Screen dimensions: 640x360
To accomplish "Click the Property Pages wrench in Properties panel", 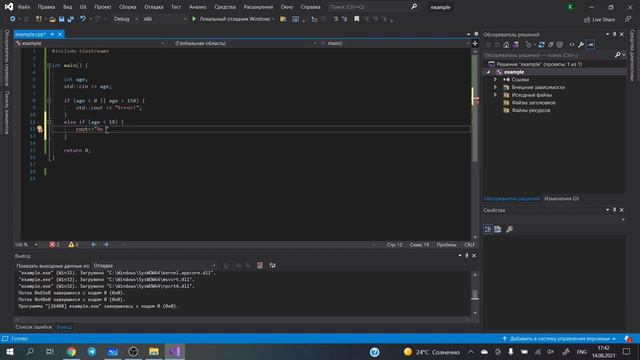I will 509,229.
